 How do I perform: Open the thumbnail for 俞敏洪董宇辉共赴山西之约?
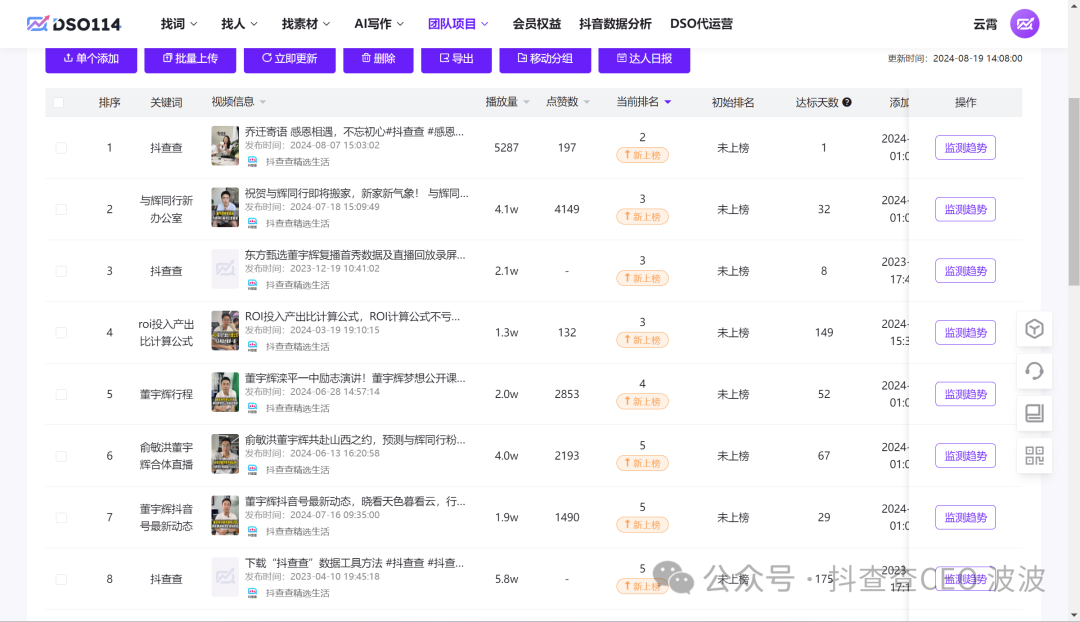[x=225, y=453]
